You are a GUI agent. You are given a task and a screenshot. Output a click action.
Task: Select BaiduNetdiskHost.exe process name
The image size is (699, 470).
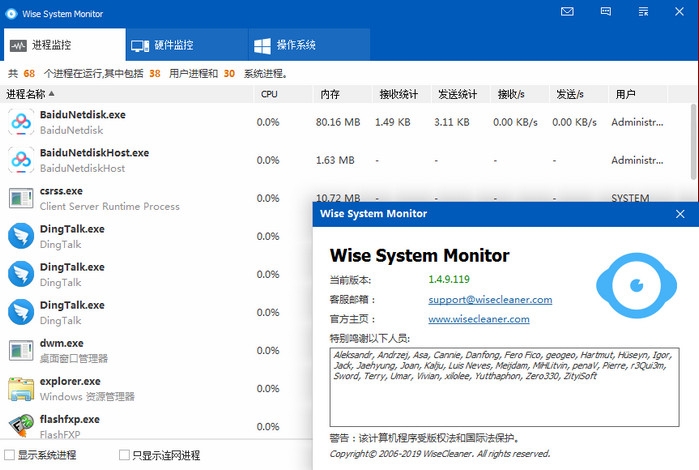[95, 153]
